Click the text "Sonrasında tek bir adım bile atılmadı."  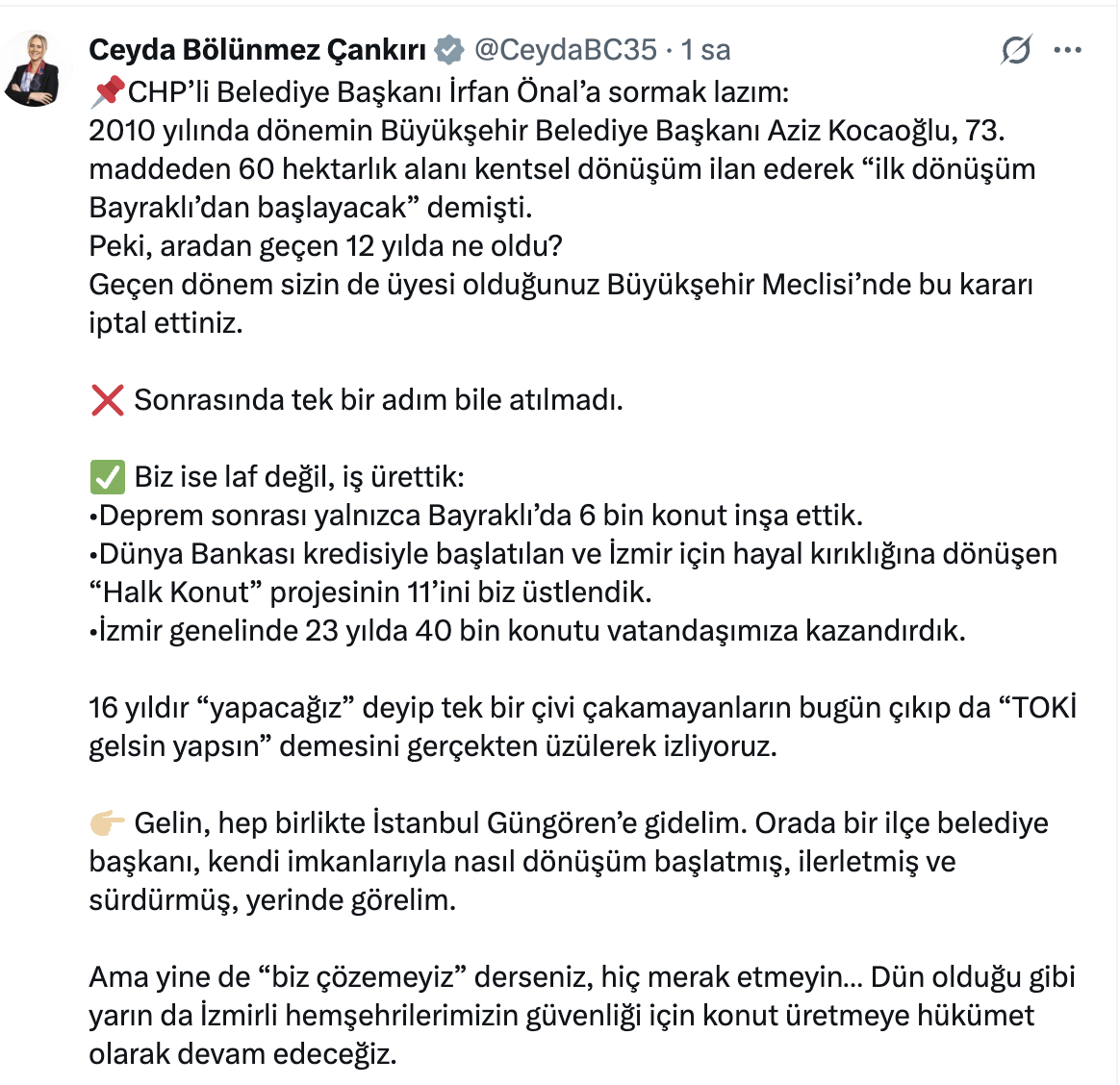378,400
